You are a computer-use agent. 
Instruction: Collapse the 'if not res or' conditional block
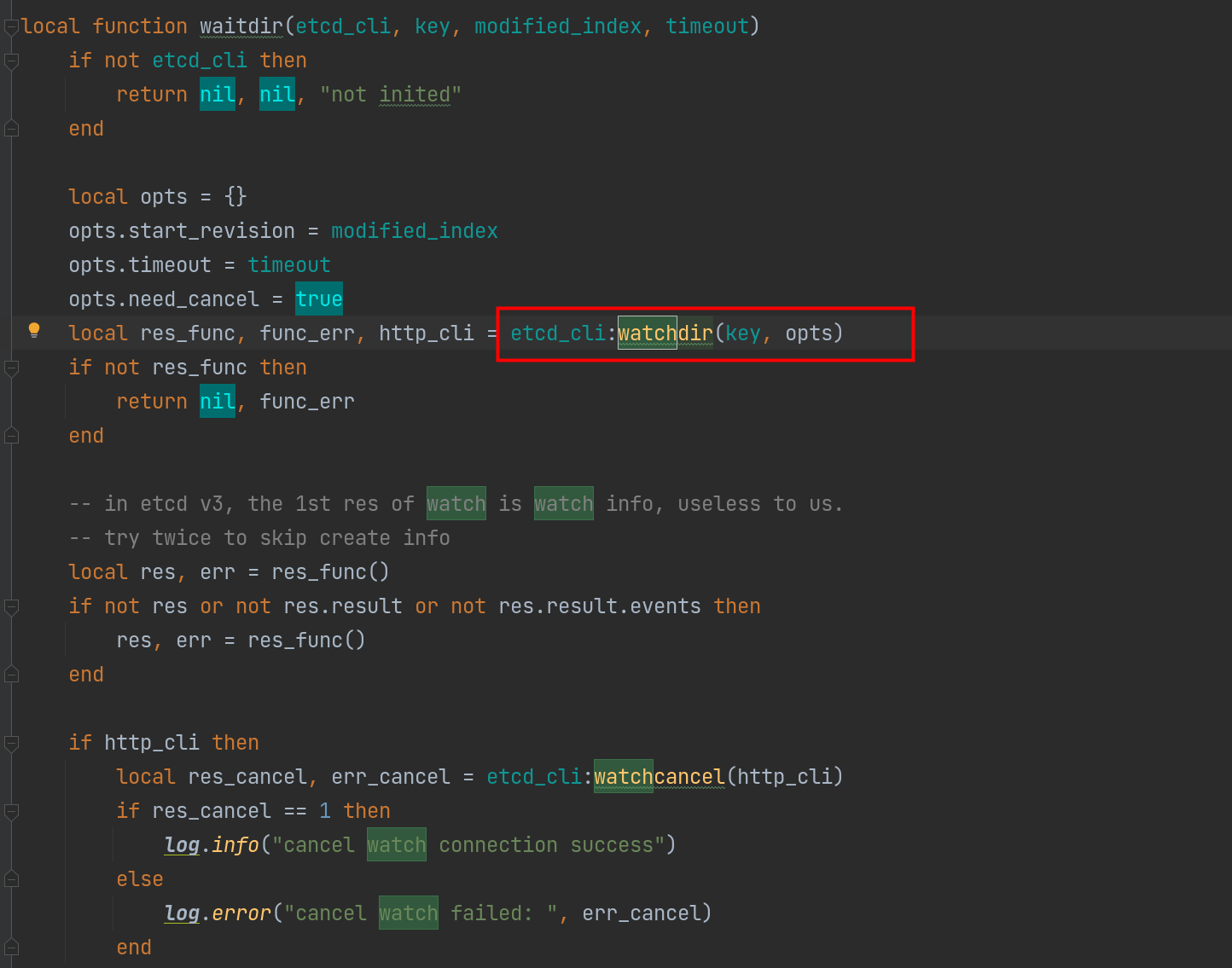(x=12, y=606)
